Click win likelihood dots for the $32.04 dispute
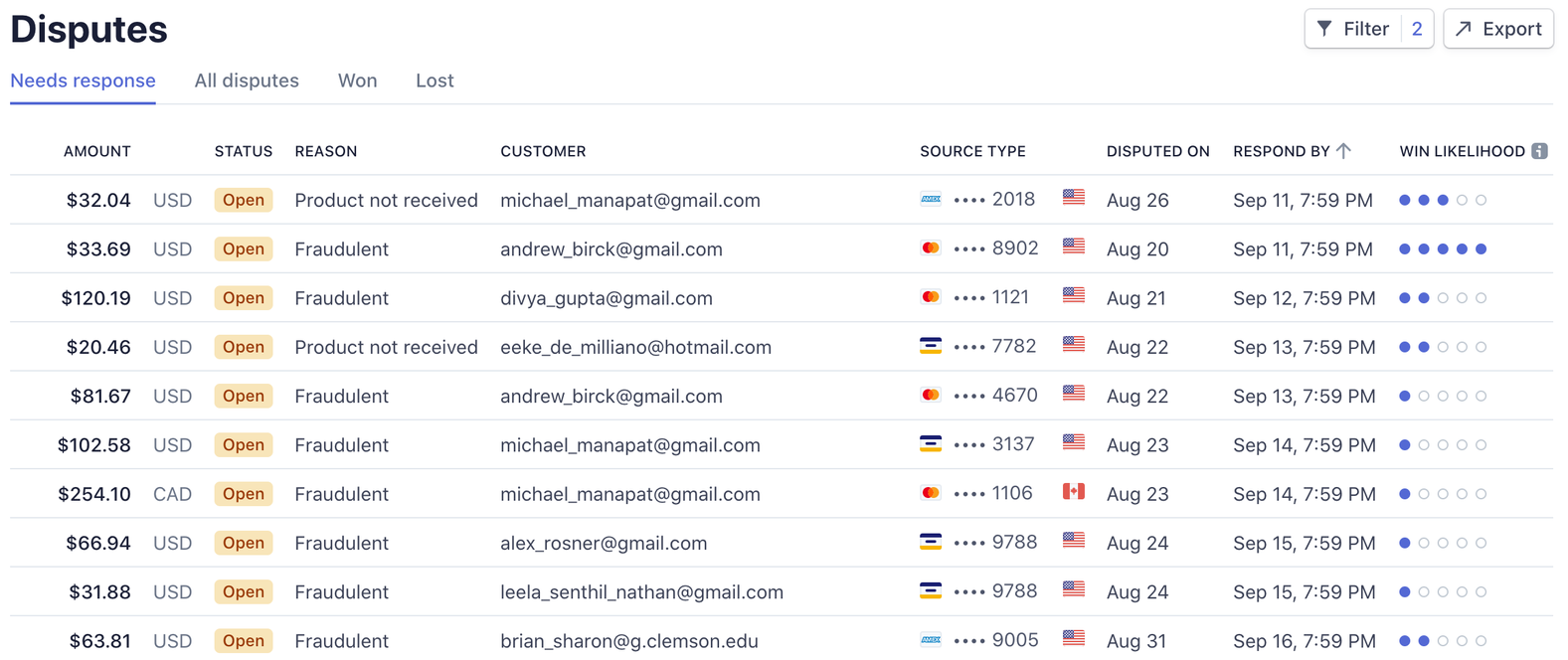The image size is (1568, 660). point(1443,200)
